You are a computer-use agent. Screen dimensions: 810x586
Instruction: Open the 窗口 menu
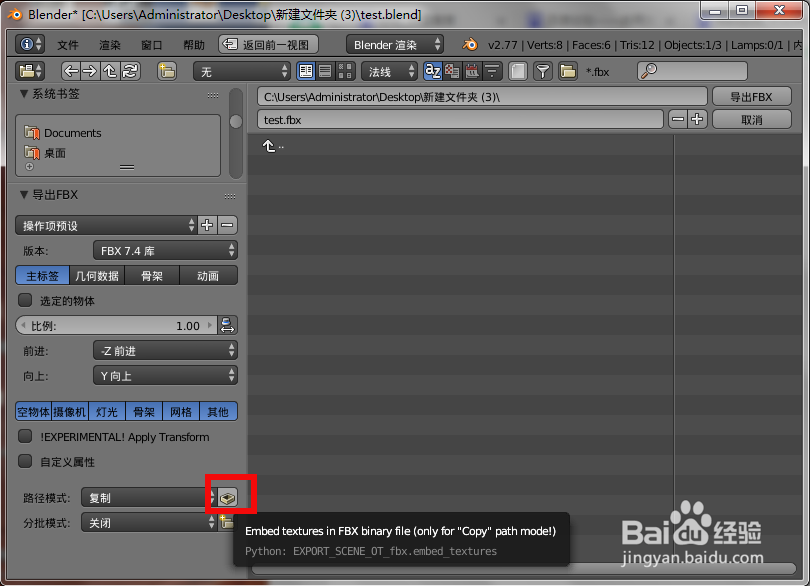[151, 45]
